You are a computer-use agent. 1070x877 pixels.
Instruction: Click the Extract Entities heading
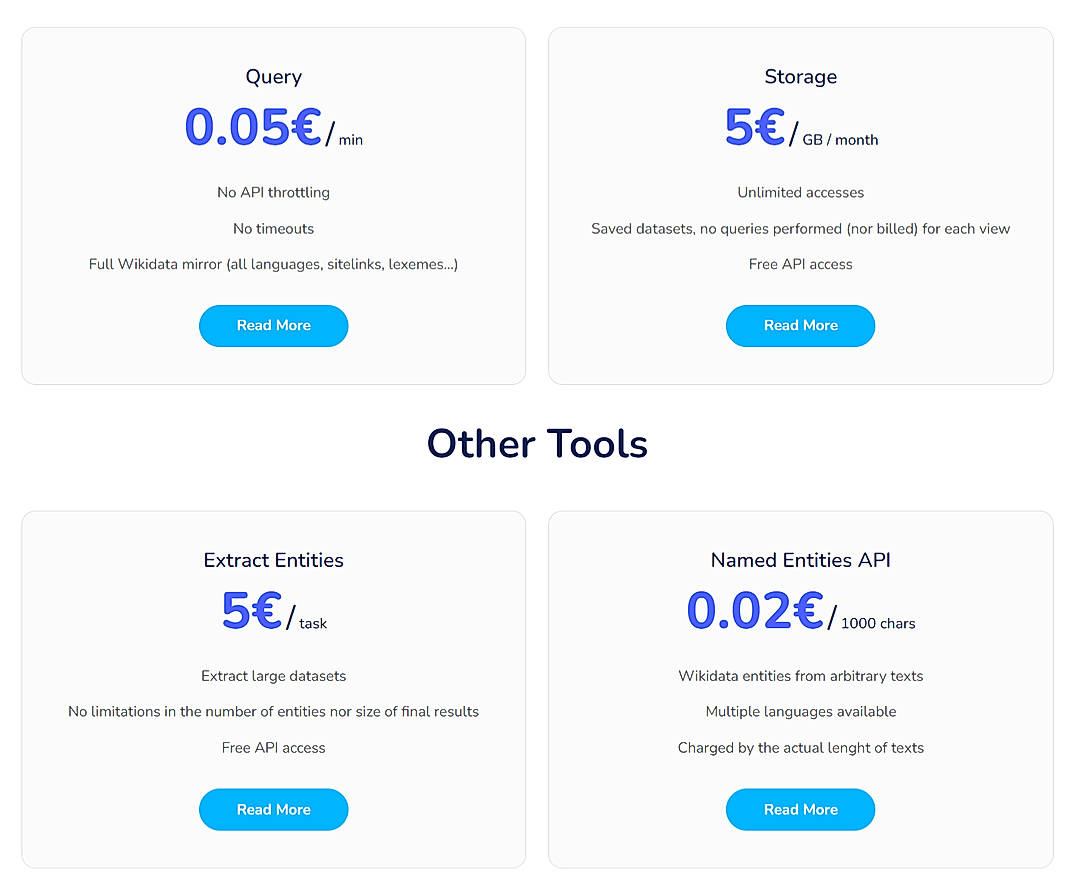coord(273,560)
